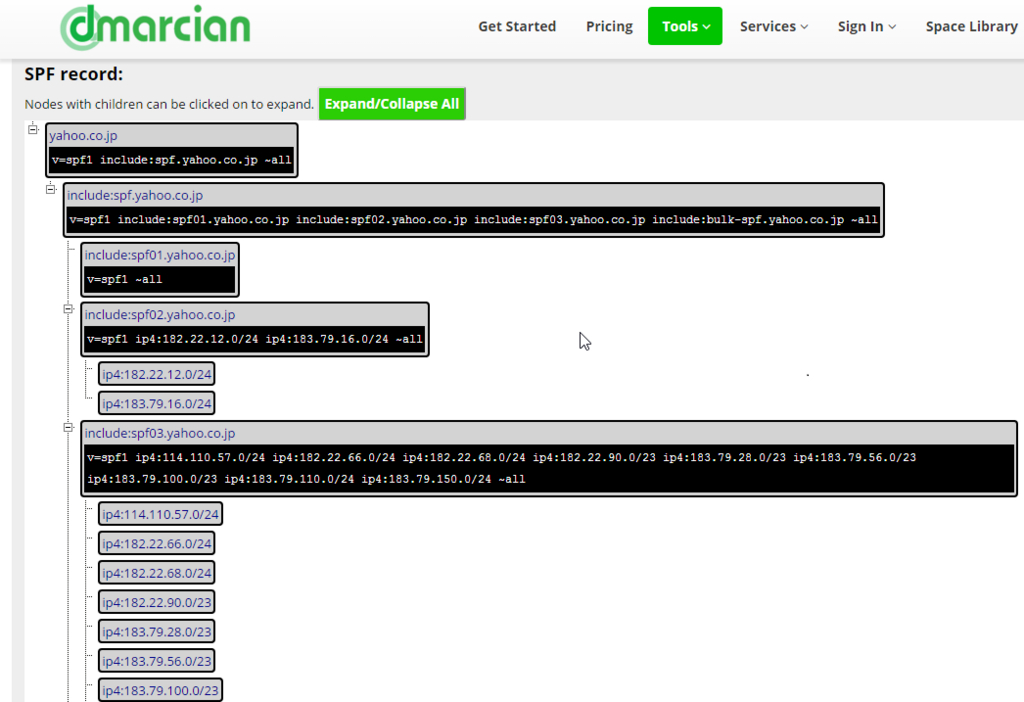This screenshot has height=702, width=1024.
Task: Collapse the include:spf02.yahoo.co.jp node
Action: 68,308
